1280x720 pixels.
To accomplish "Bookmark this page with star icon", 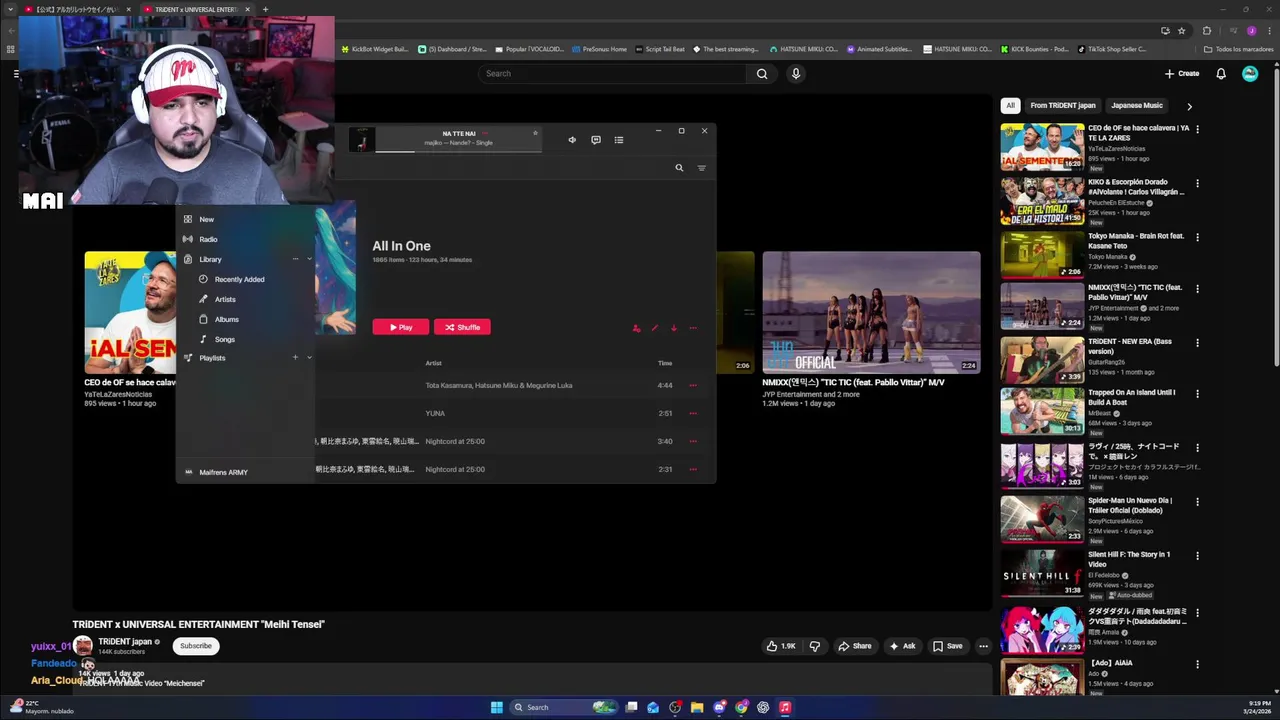I will tap(1181, 31).
